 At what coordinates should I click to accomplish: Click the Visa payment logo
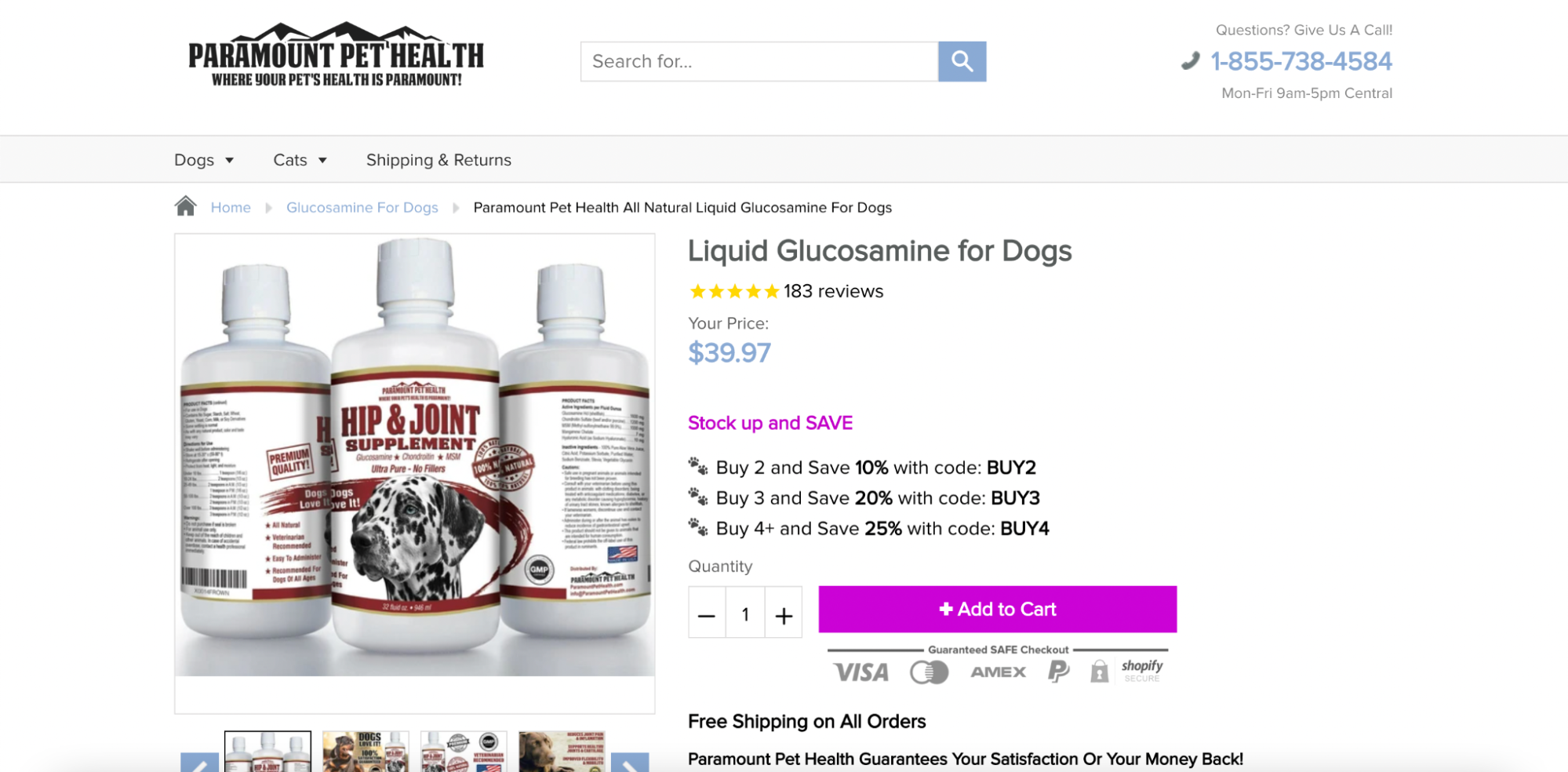pyautogui.click(x=860, y=672)
